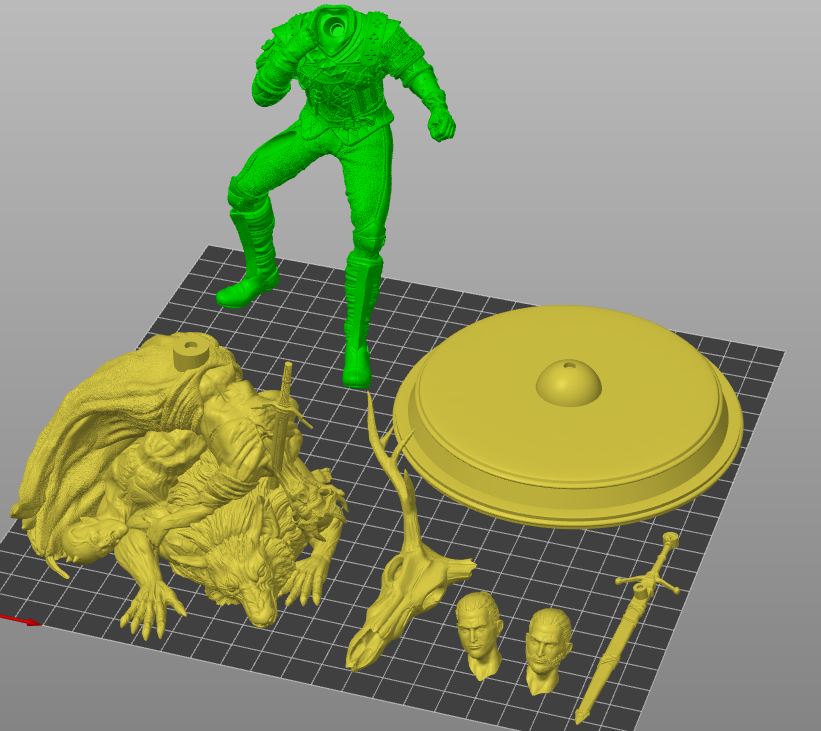Image resolution: width=821 pixels, height=731 pixels.
Task: Click the antler tip of the skull model
Action: [372, 398]
